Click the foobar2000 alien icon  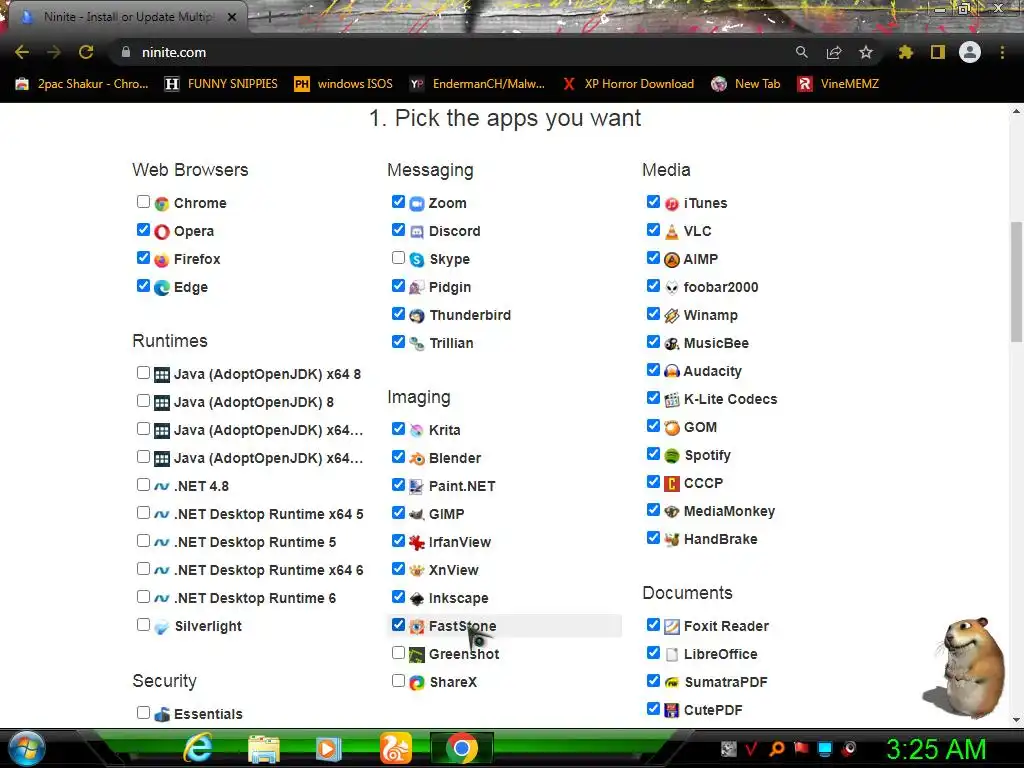tap(671, 288)
